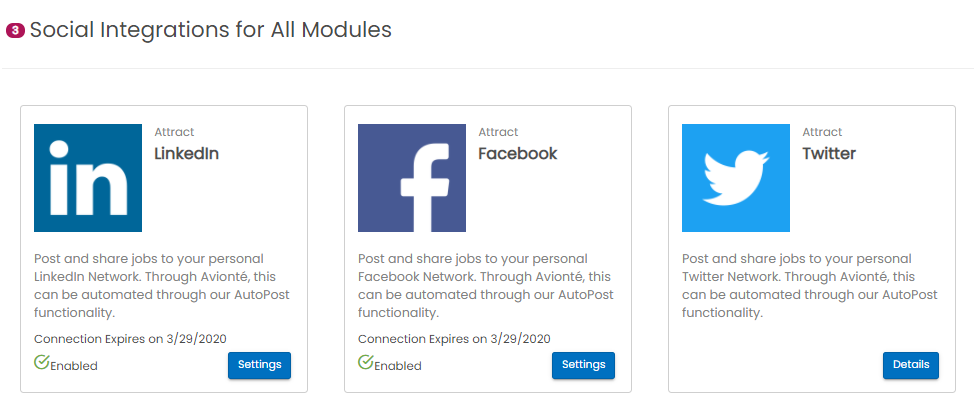
Task: Click the Facebook logo icon
Action: point(412,178)
